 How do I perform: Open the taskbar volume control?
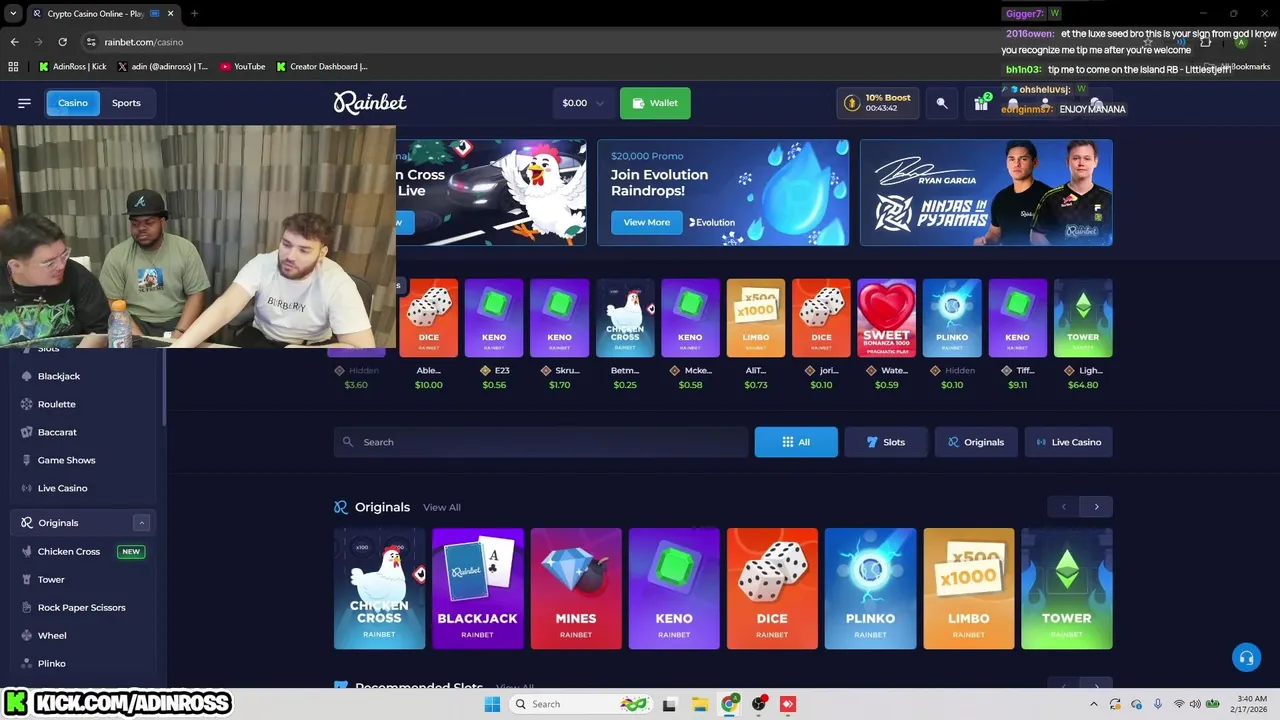coord(1195,704)
